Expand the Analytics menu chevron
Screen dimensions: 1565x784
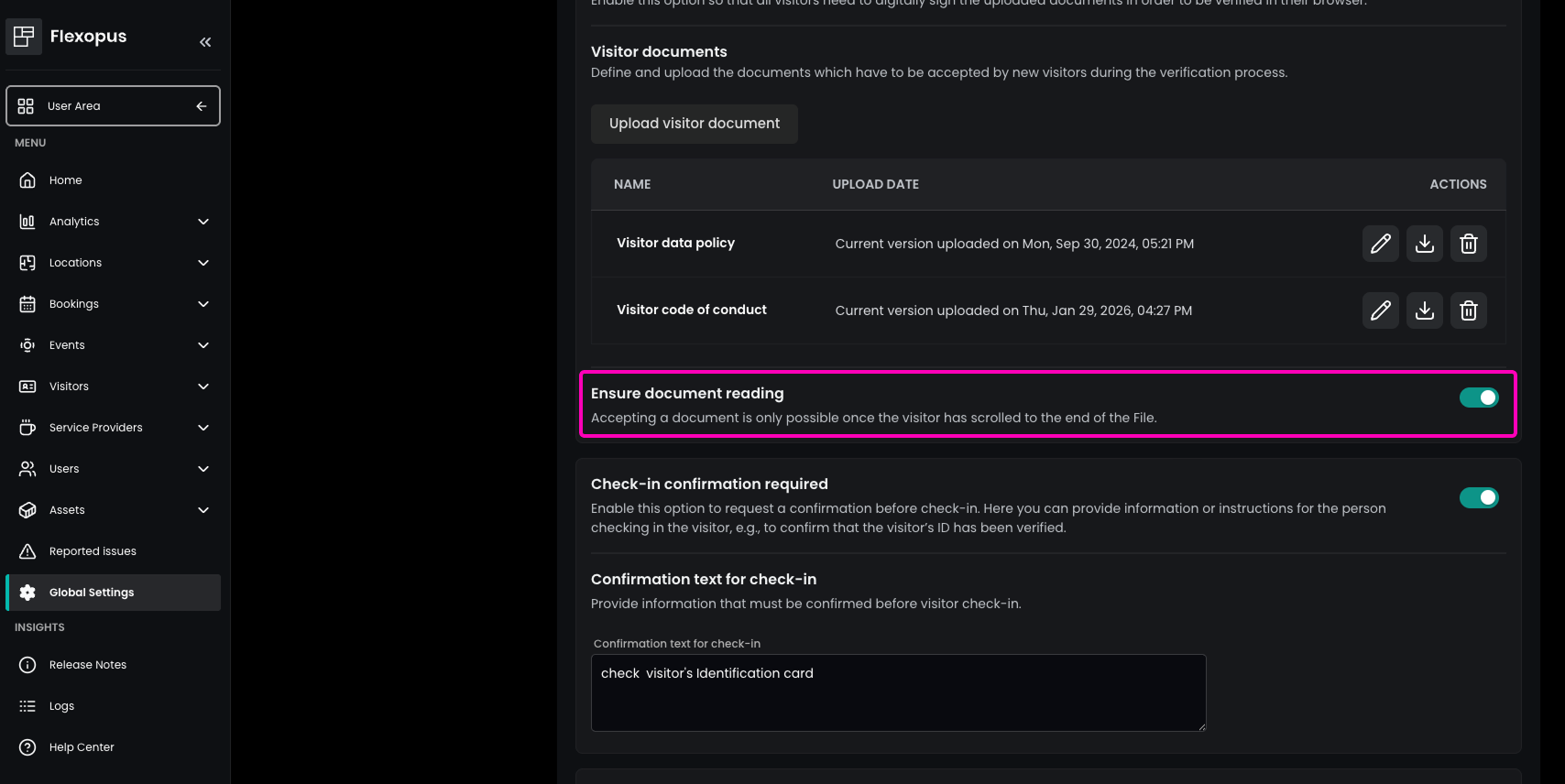[x=203, y=222]
